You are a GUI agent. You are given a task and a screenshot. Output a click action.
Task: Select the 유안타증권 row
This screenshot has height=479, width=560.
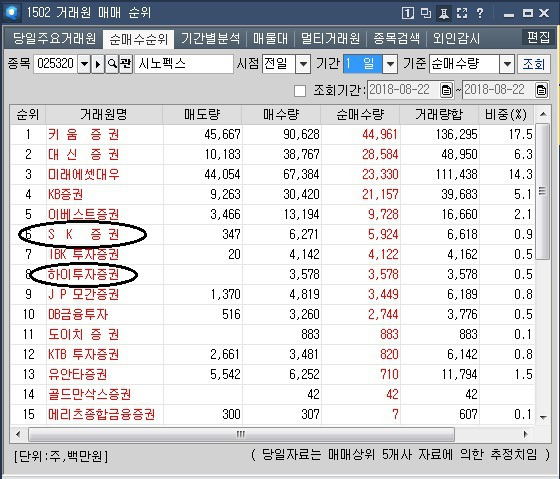coord(272,375)
